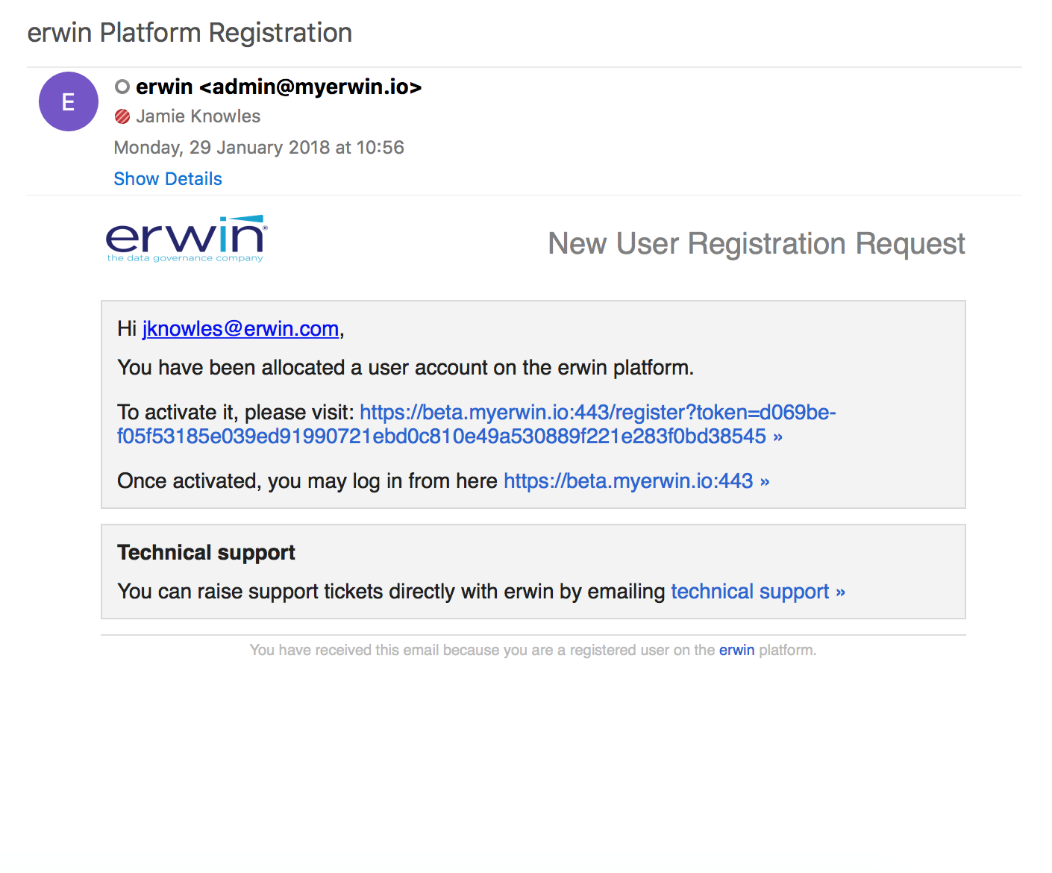Click the date Monday, 29 January 2018 at 10:56
This screenshot has width=1052, height=873.
(x=259, y=148)
